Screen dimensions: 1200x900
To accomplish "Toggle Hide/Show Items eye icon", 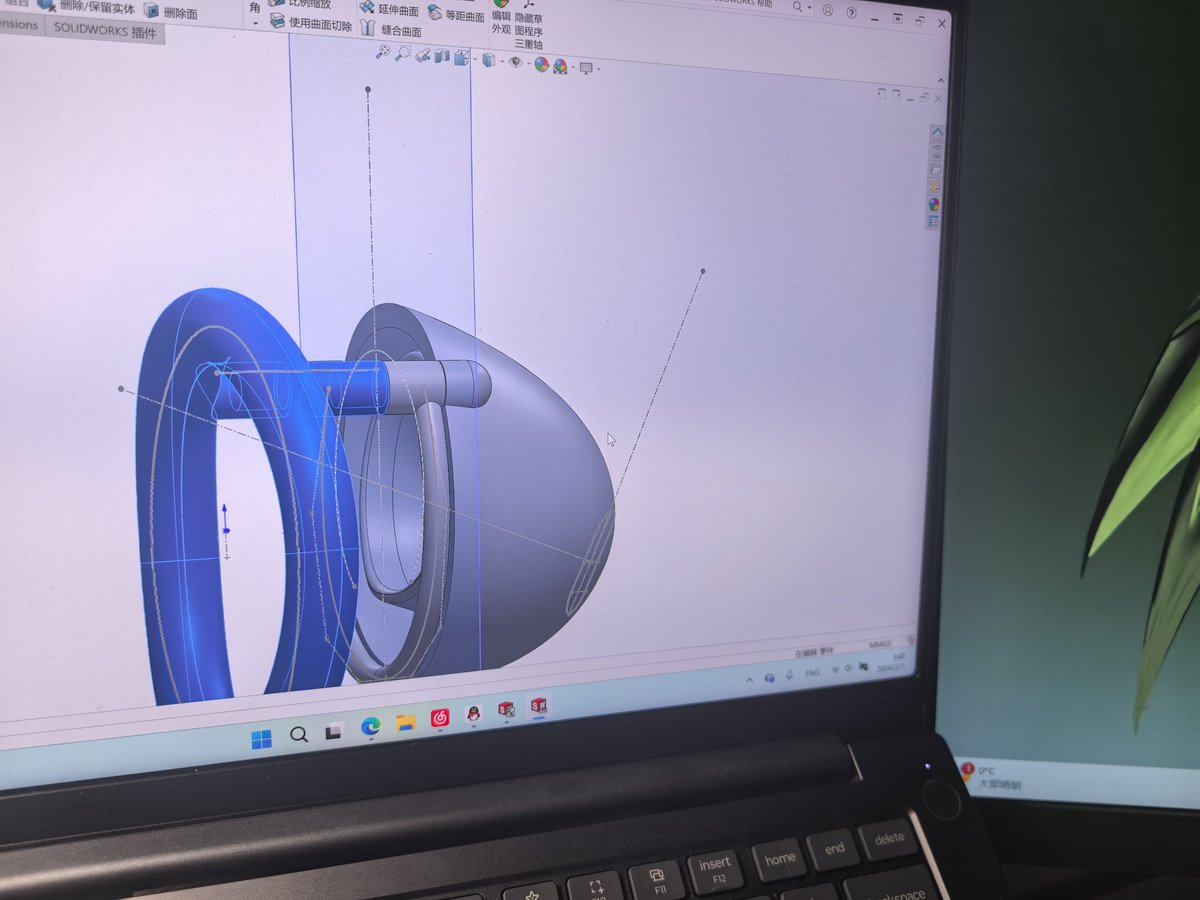I will [516, 62].
